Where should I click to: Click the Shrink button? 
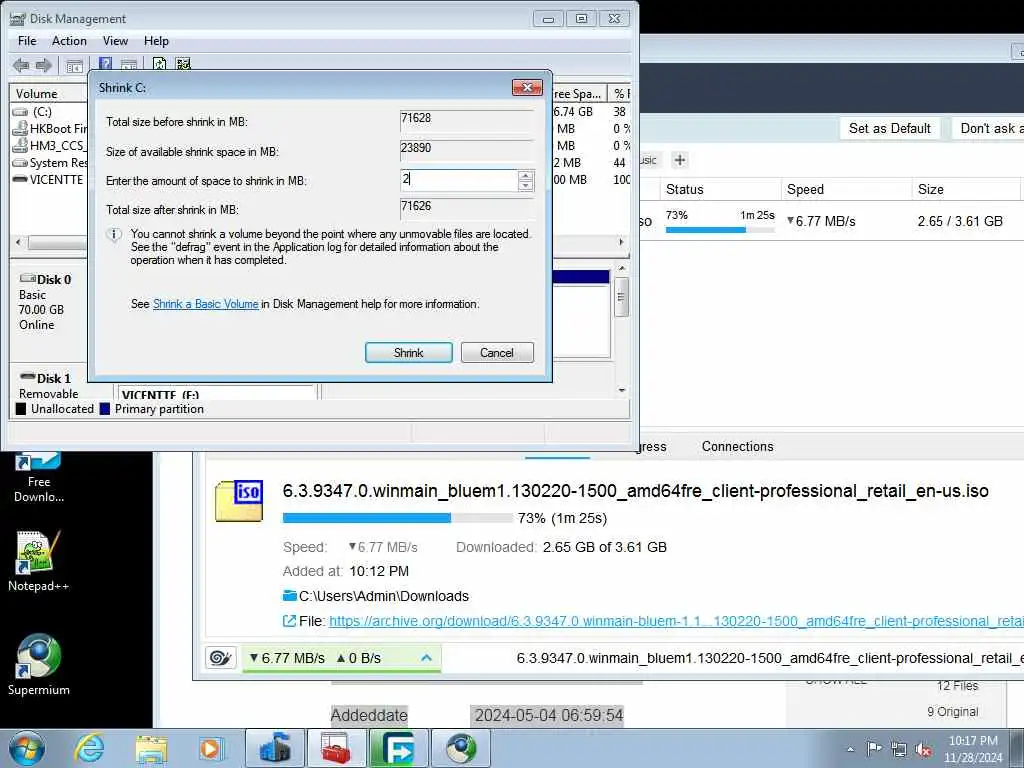tap(409, 353)
